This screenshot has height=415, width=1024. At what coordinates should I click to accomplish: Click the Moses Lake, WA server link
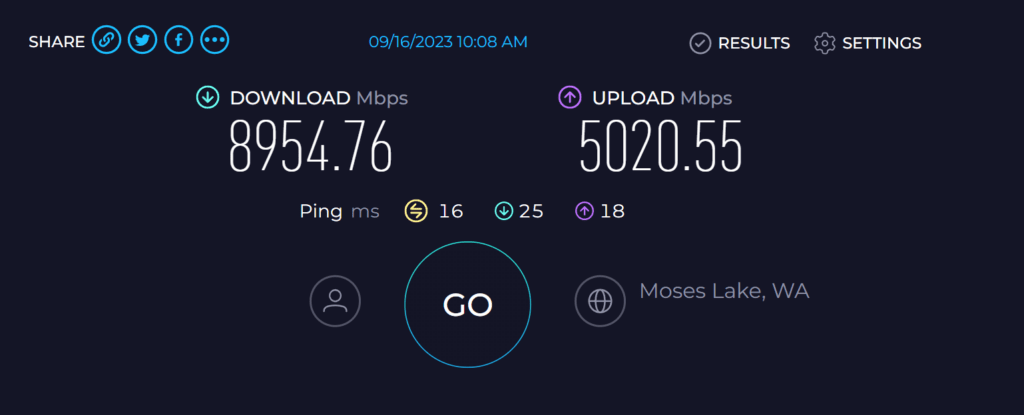coord(724,291)
